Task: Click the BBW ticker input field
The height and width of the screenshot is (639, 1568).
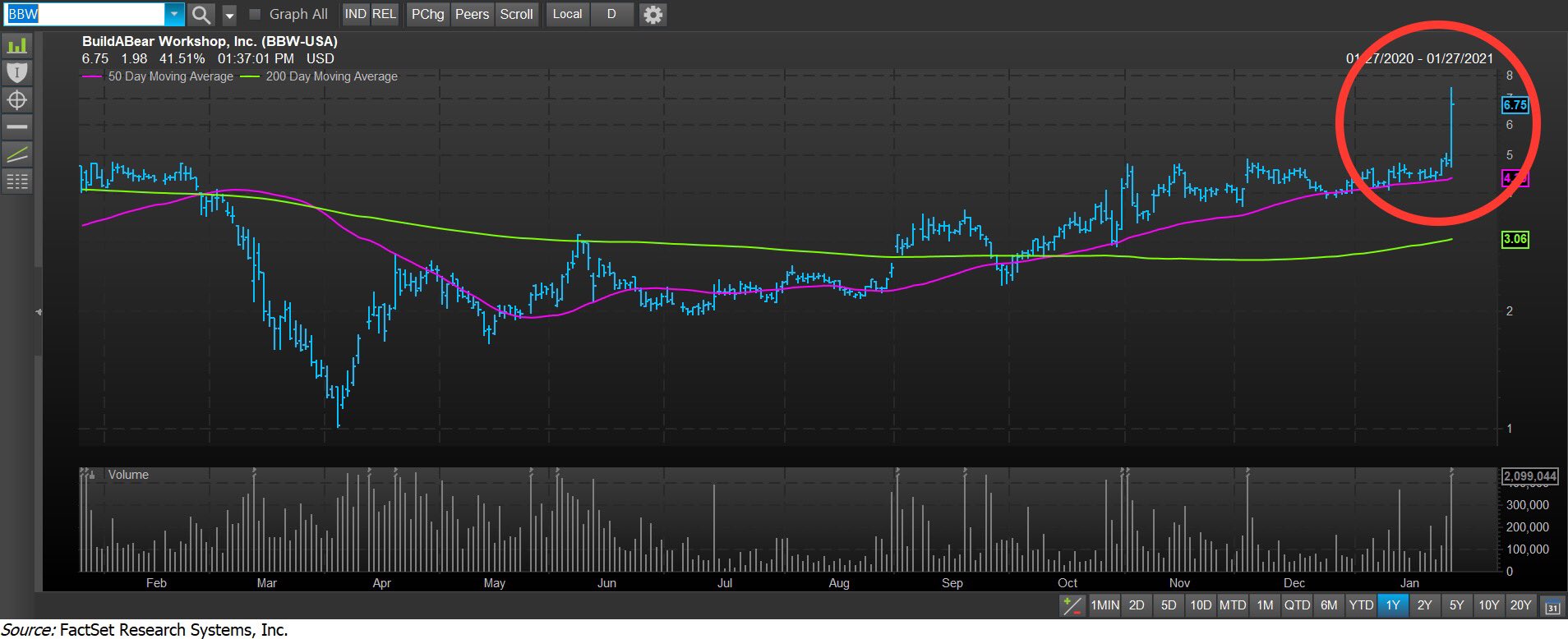Action: (x=85, y=14)
